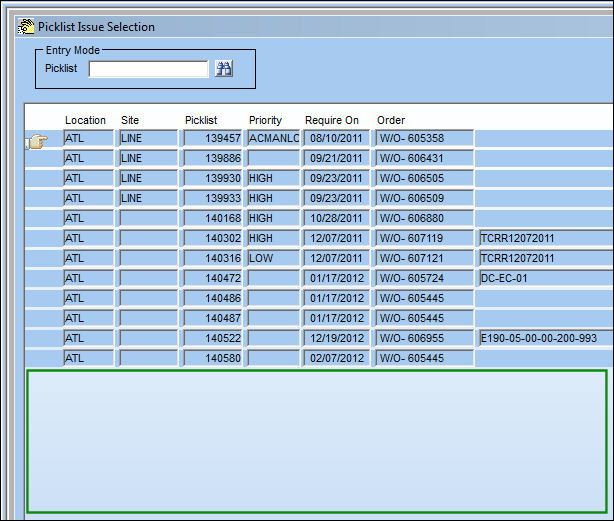Select picklist number 140472 cell

[213, 278]
